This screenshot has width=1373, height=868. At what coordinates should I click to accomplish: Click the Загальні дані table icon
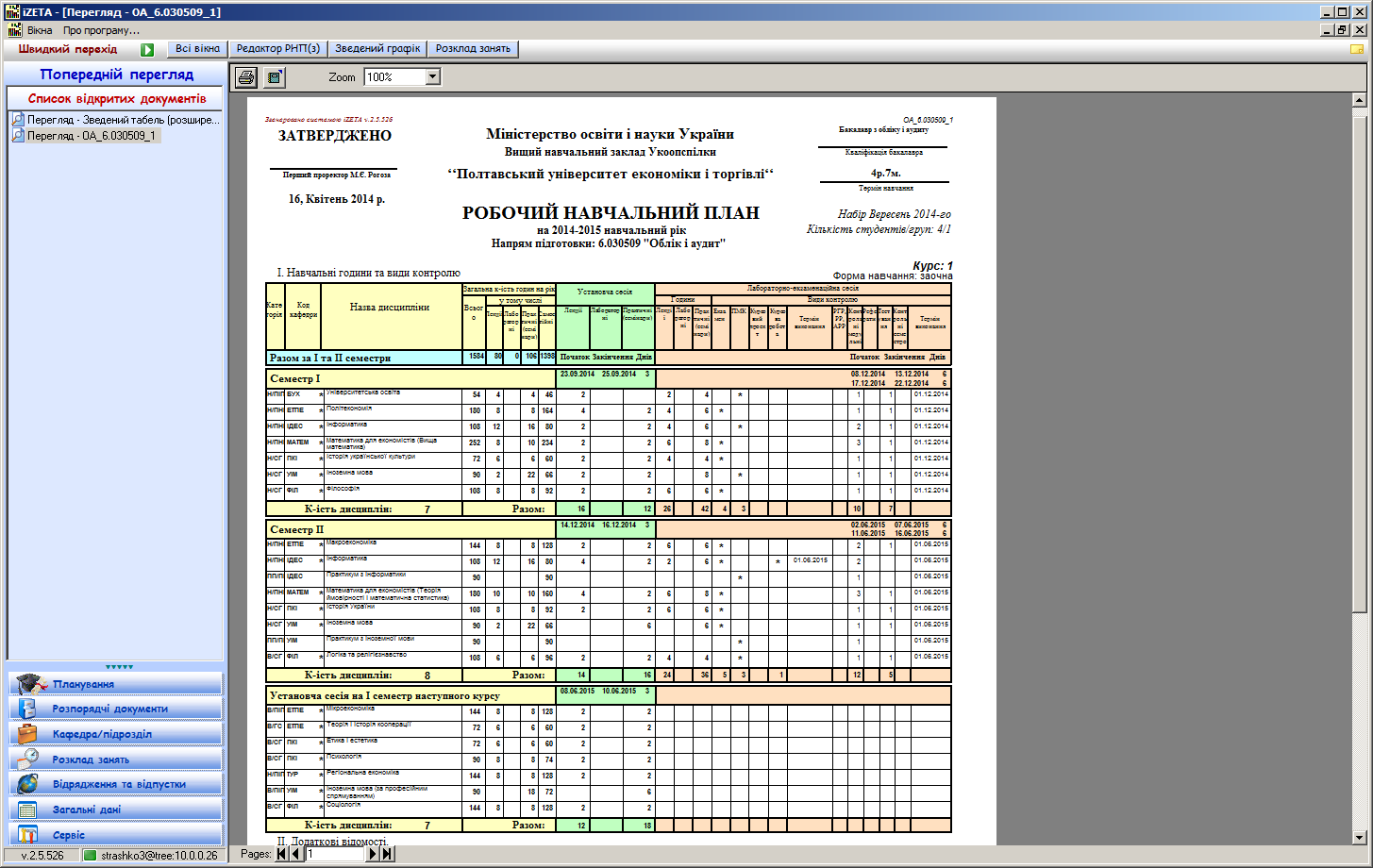coord(28,810)
